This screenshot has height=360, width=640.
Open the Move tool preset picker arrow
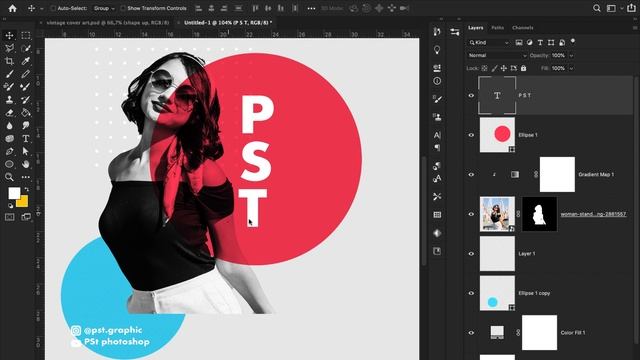(x=41, y=9)
